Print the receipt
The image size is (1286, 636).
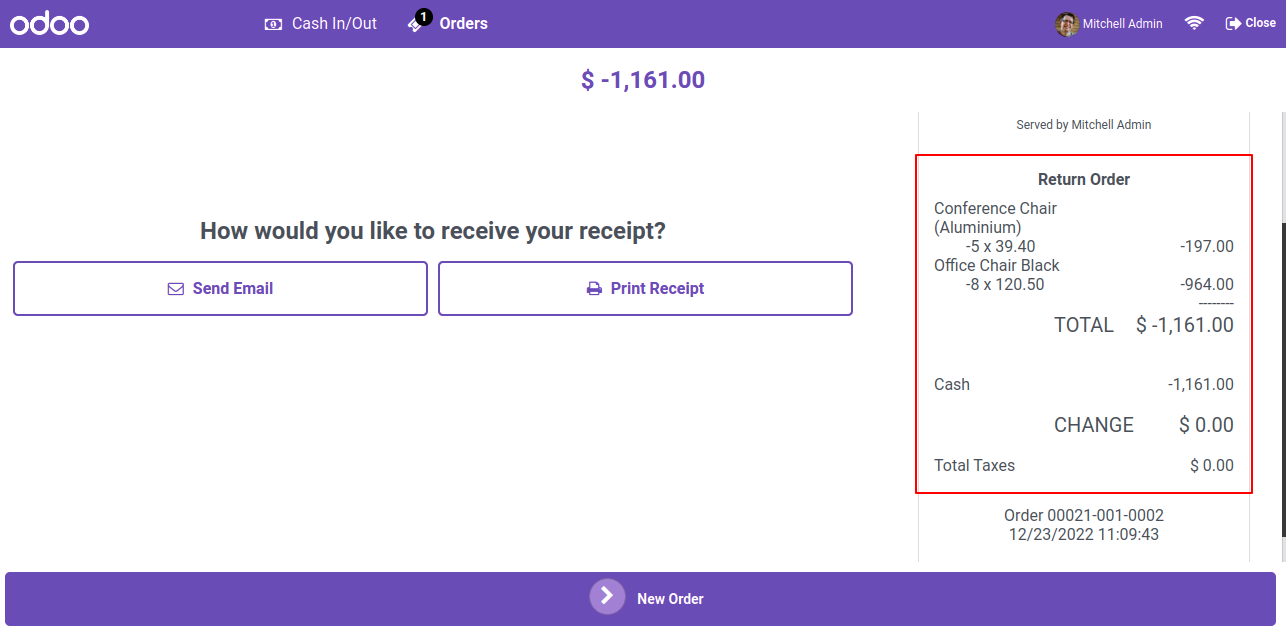[x=645, y=289]
